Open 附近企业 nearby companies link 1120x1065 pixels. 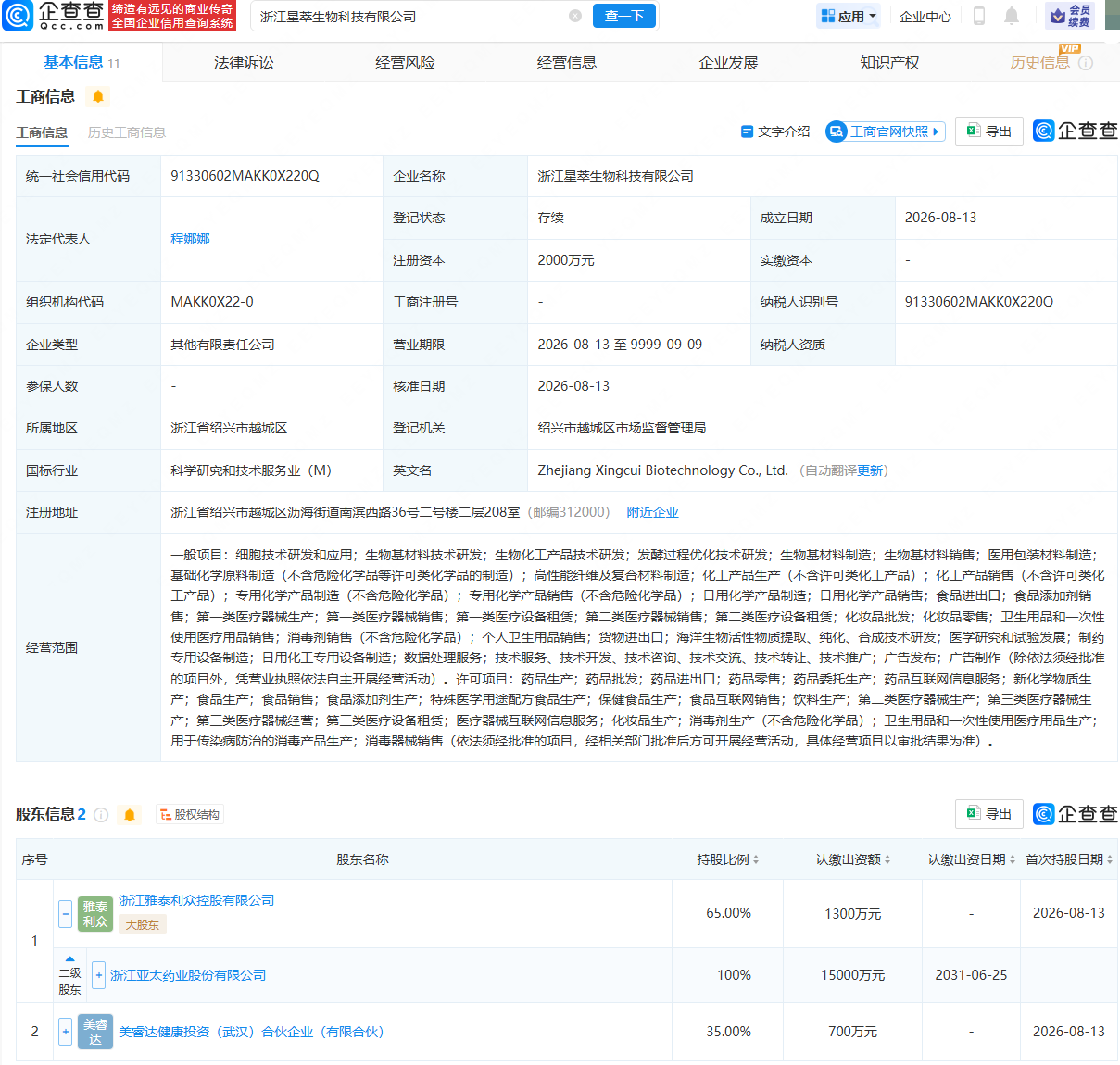652,512
